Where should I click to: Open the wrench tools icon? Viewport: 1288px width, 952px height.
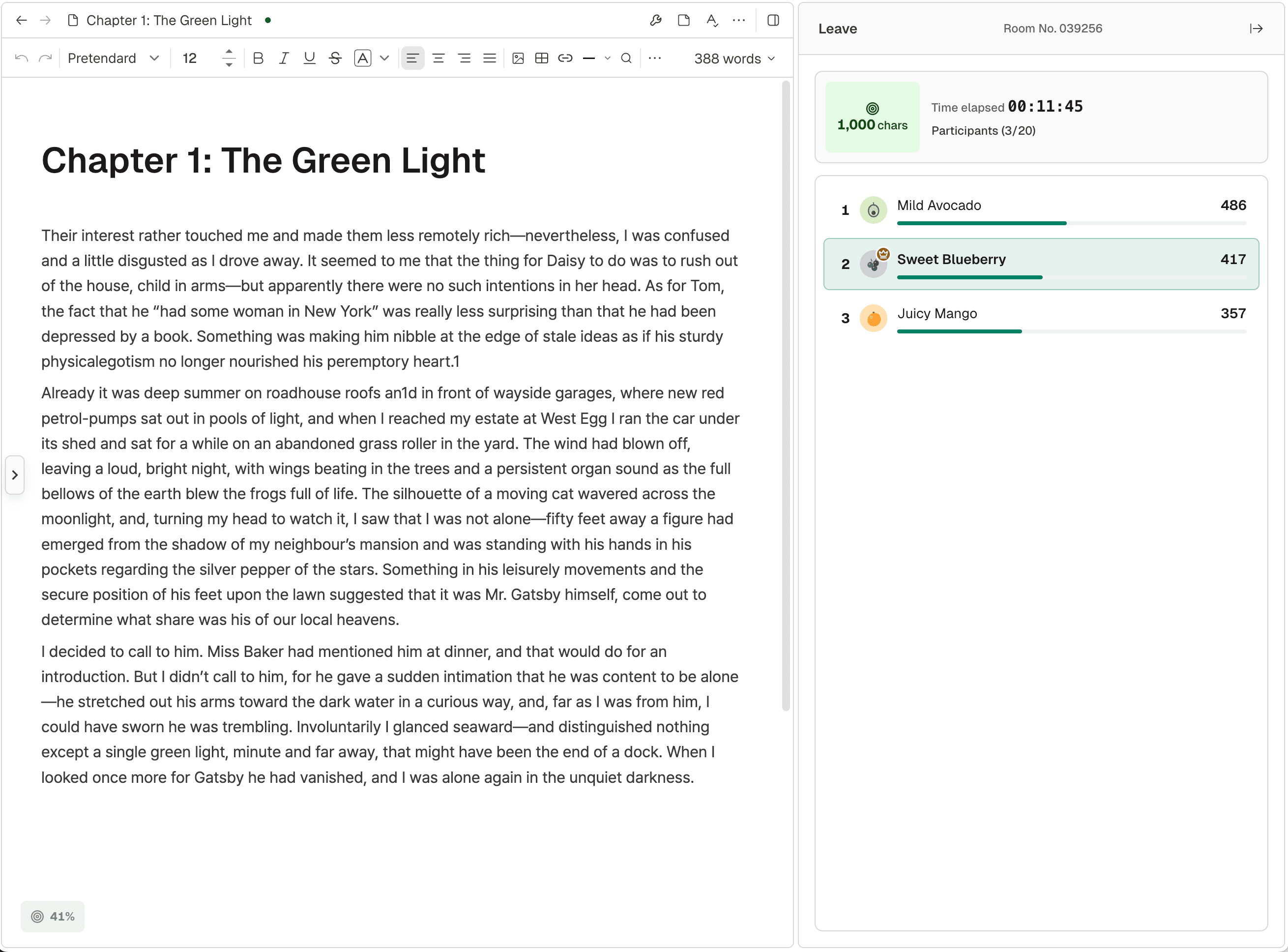coord(655,21)
